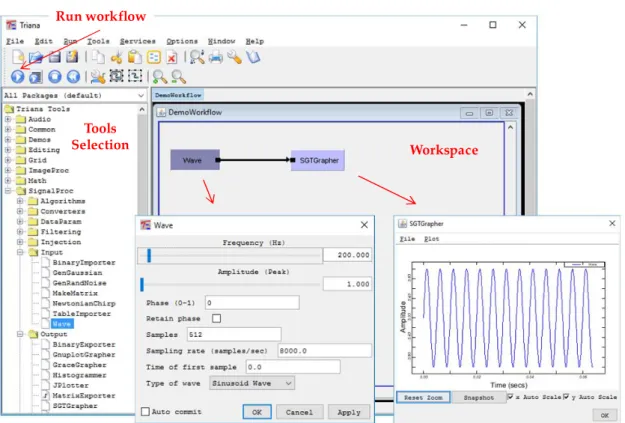Click the Sampling rate input field
Screen dimensions: 625x423
pos(324,351)
